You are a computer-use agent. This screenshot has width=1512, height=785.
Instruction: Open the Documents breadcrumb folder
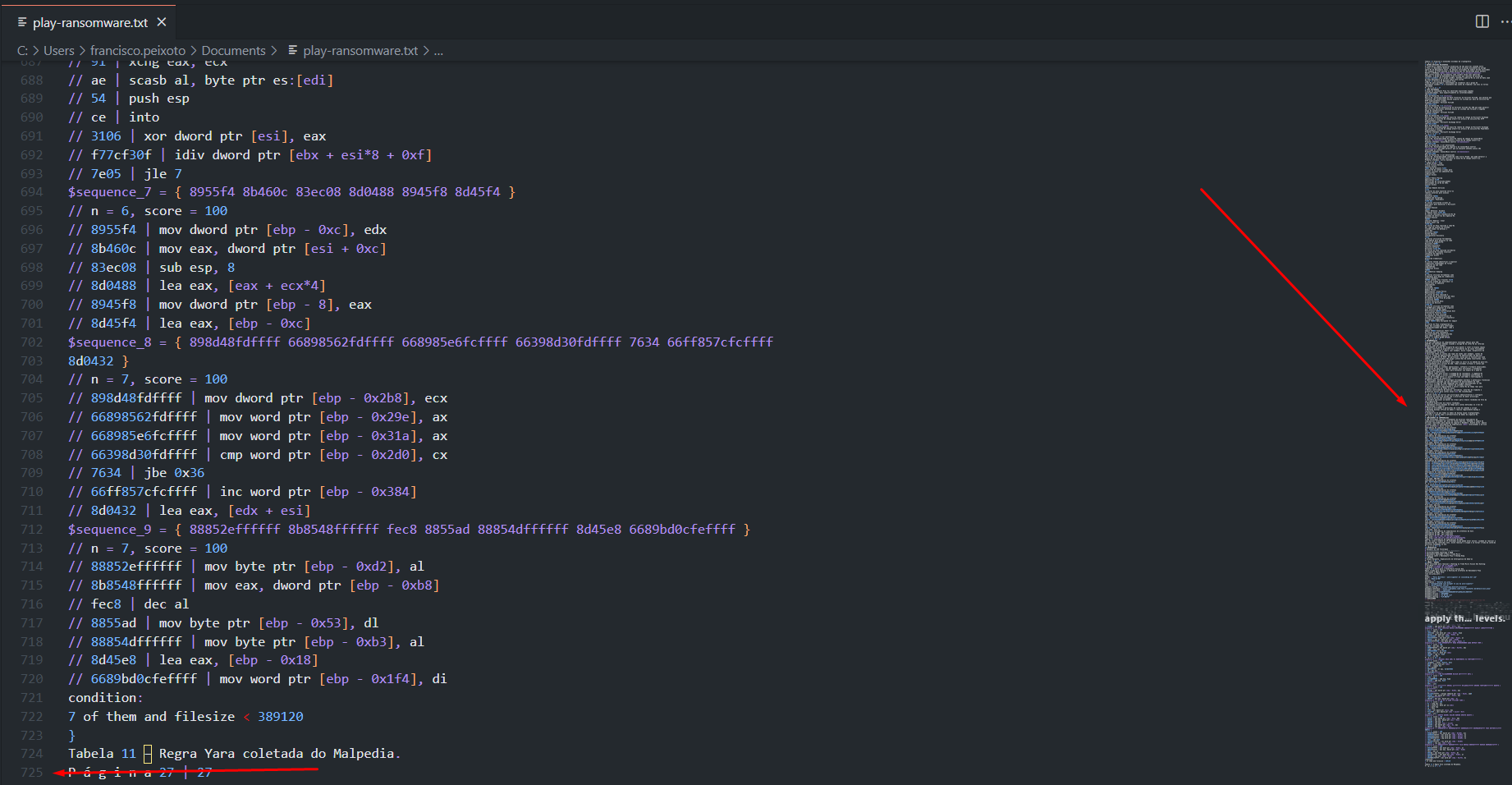(x=233, y=50)
